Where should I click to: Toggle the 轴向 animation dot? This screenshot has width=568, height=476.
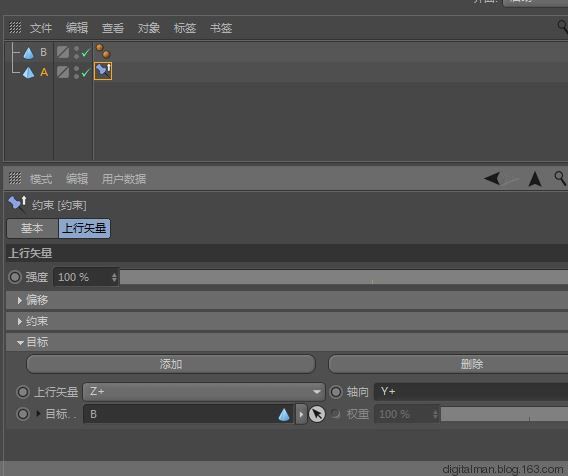tap(336, 392)
